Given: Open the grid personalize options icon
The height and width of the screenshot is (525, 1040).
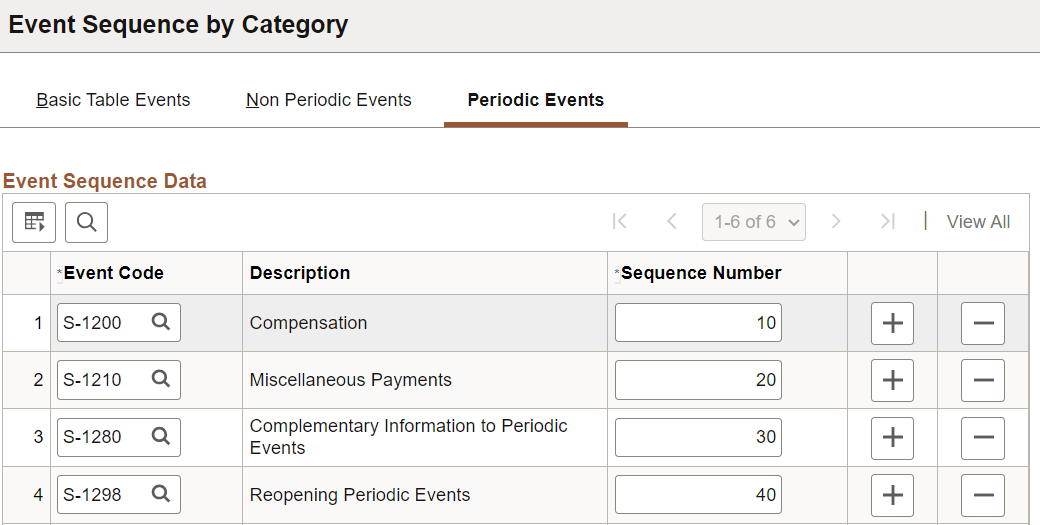Looking at the screenshot, I should pyautogui.click(x=34, y=222).
